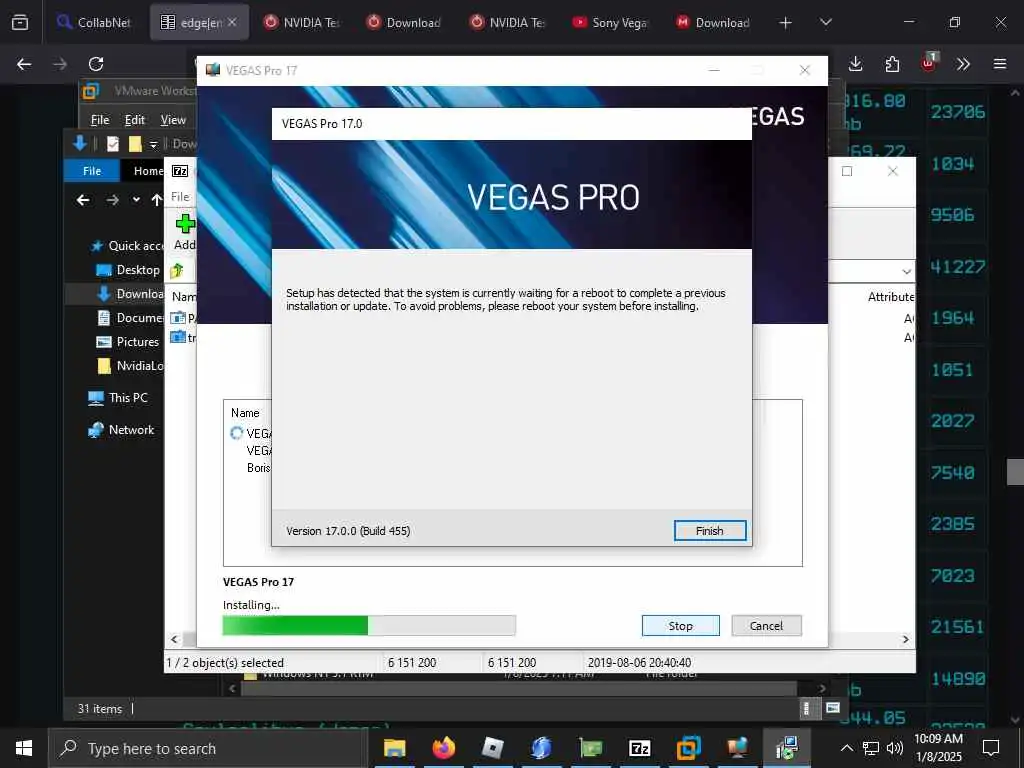Show hidden system tray icons
1024x768 pixels.
(846, 748)
